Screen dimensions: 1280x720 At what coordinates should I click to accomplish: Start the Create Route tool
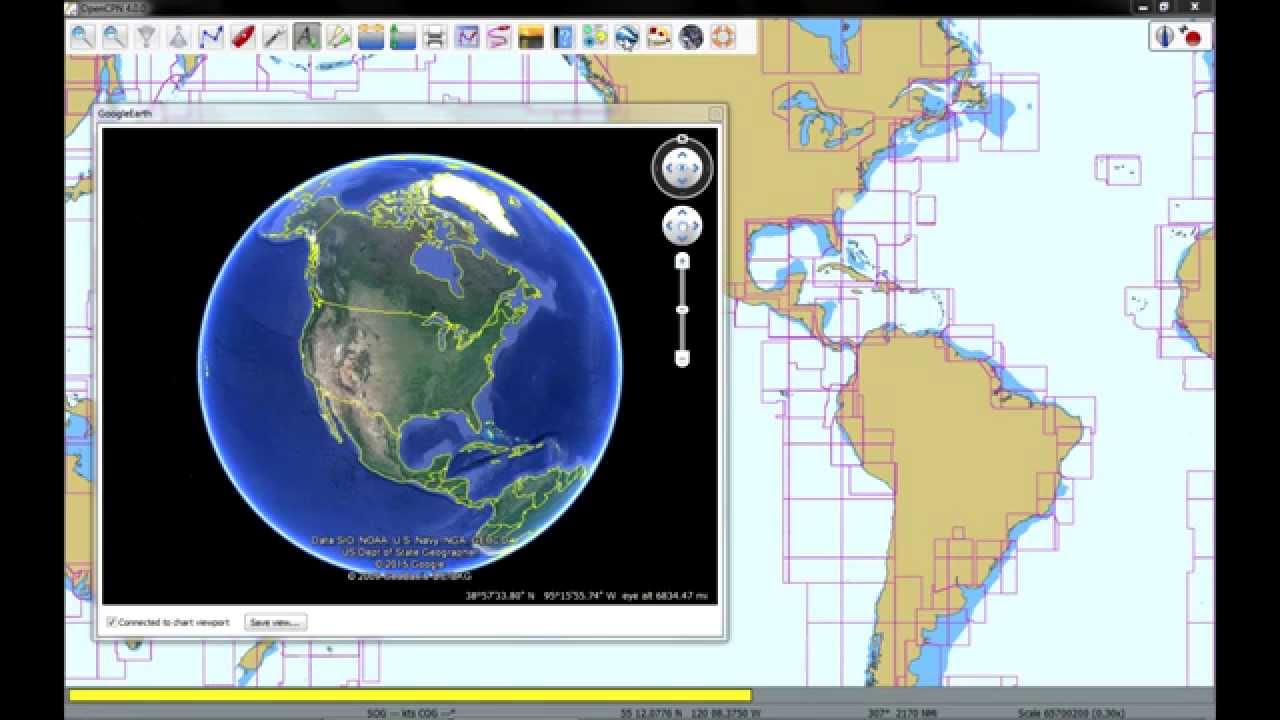point(210,38)
